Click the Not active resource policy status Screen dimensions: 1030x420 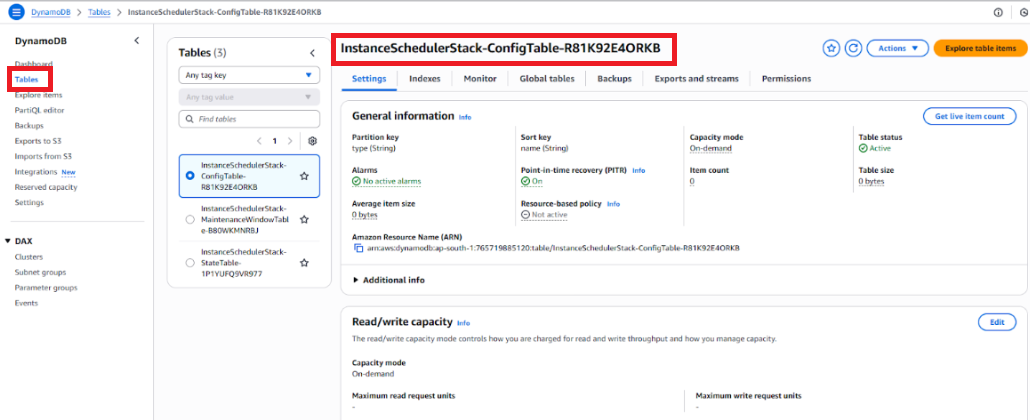(x=544, y=214)
